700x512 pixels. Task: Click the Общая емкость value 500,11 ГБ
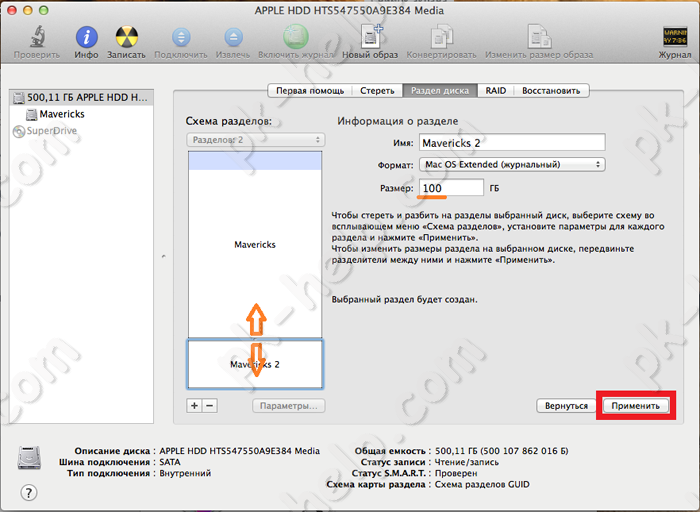tap(501, 451)
